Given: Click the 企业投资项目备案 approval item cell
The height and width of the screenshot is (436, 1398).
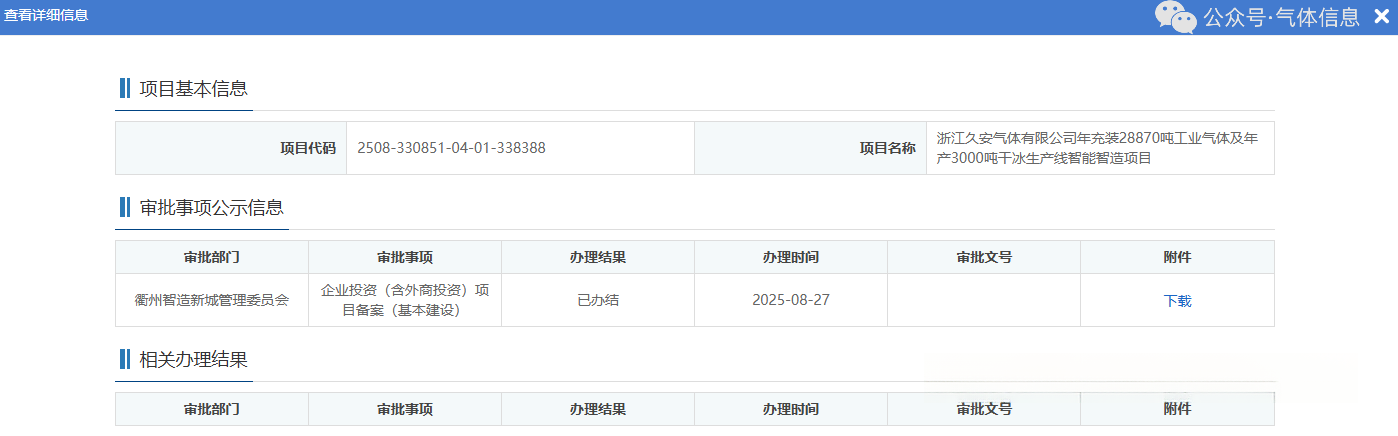Looking at the screenshot, I should coord(404,300).
